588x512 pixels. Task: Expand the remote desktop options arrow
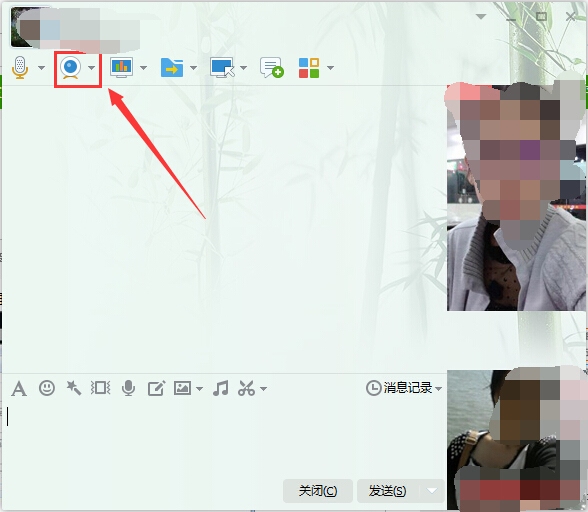tap(243, 68)
